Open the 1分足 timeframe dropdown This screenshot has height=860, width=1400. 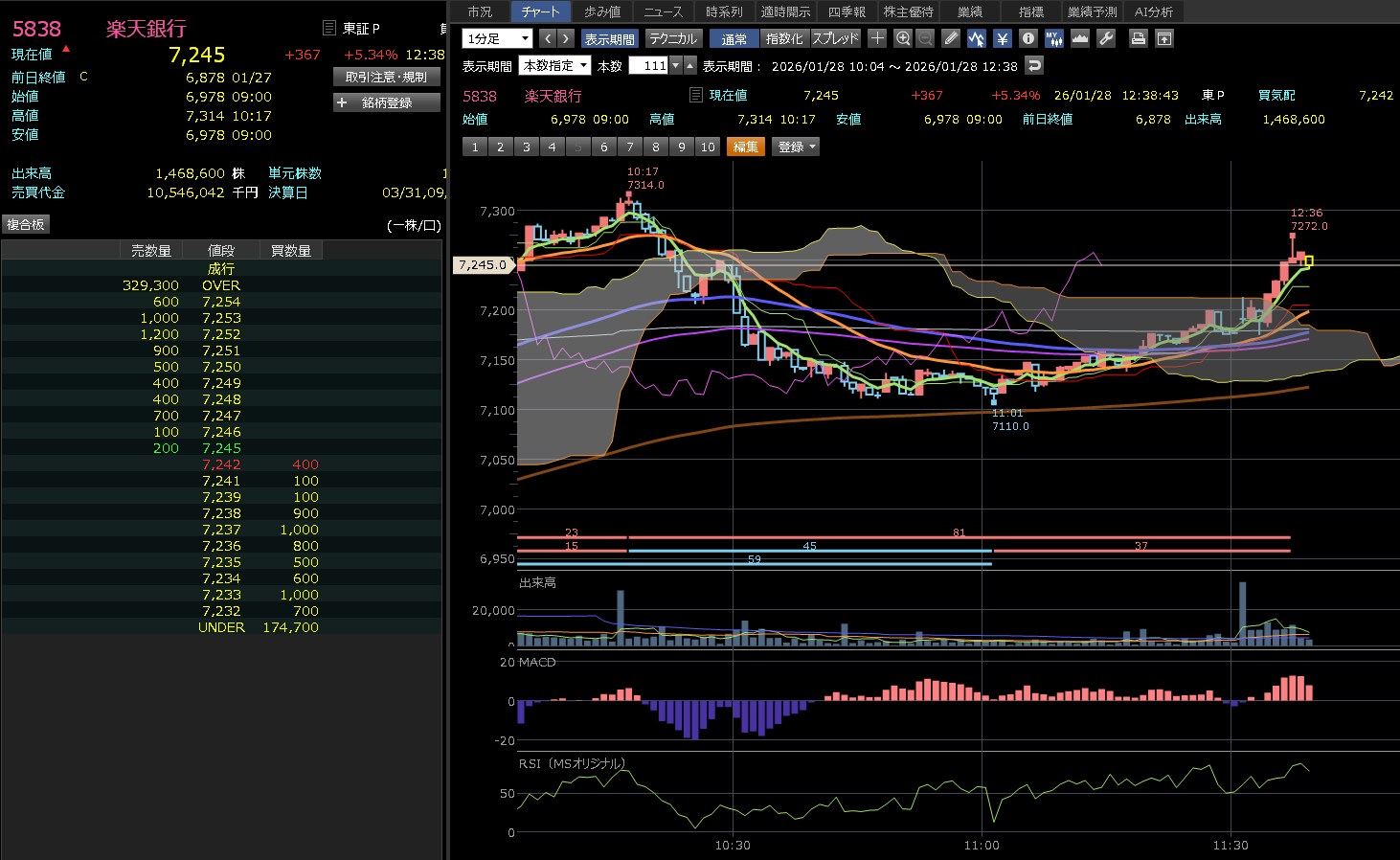pos(496,38)
